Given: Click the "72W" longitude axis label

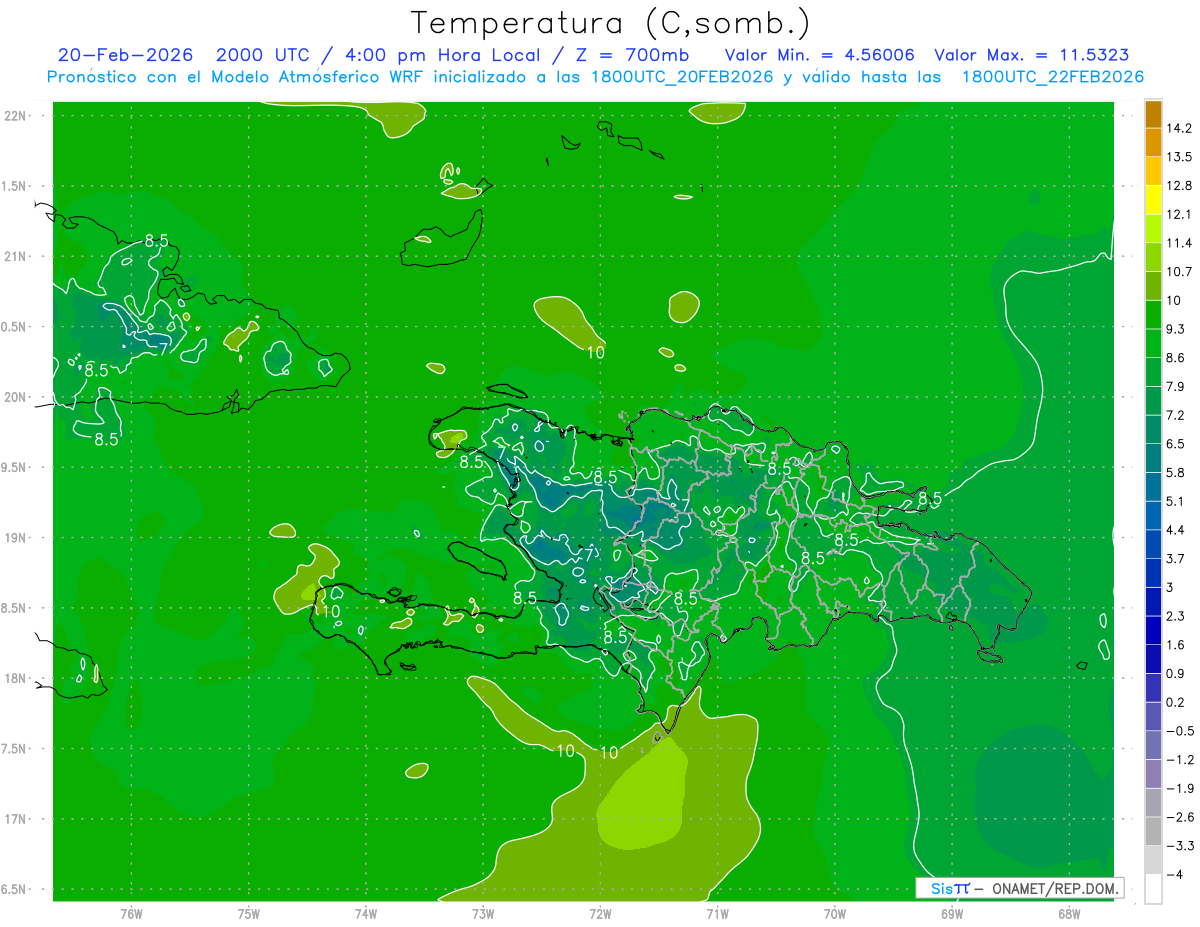Looking at the screenshot, I should click(x=600, y=914).
